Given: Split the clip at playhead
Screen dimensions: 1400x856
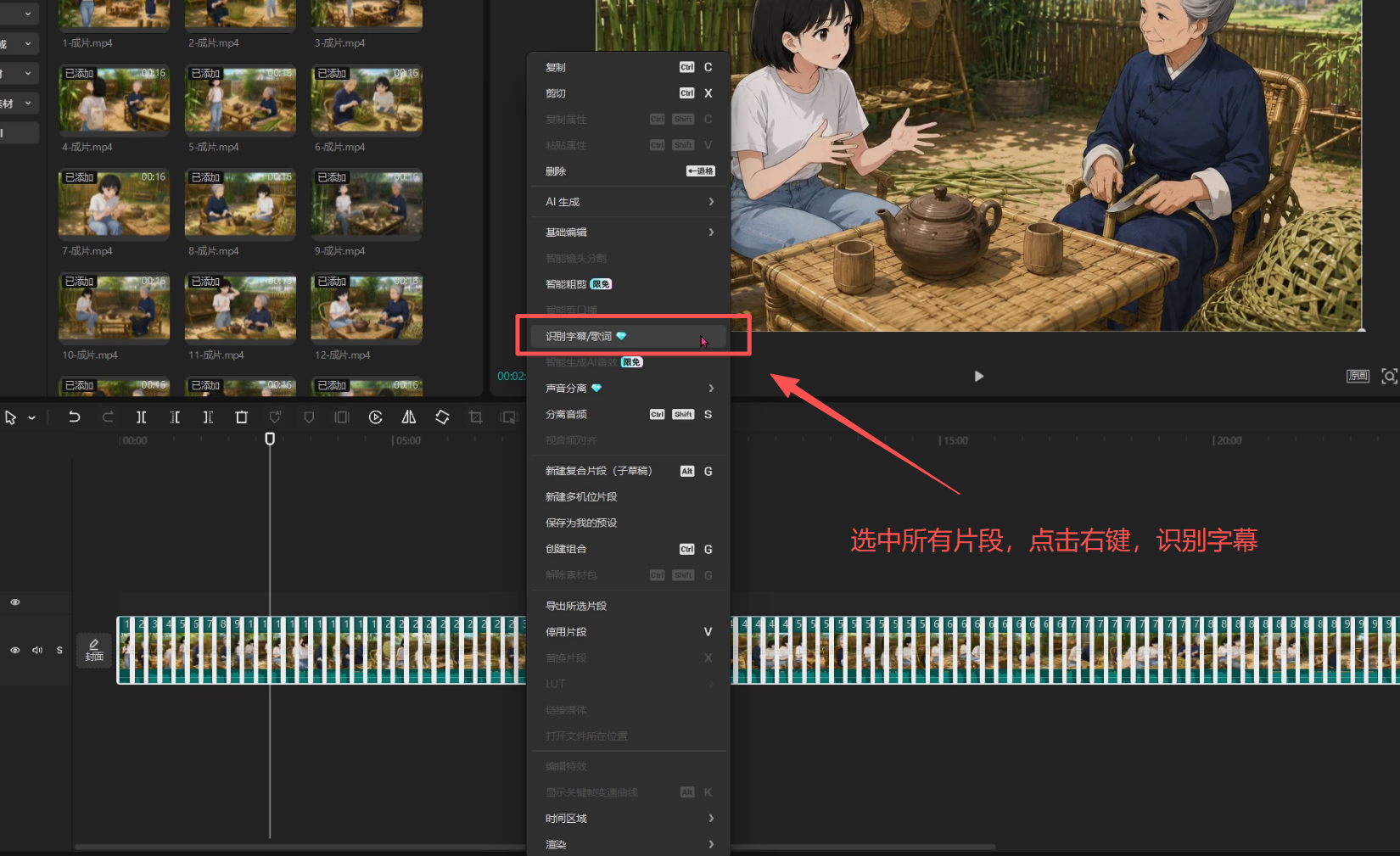Looking at the screenshot, I should (x=141, y=417).
